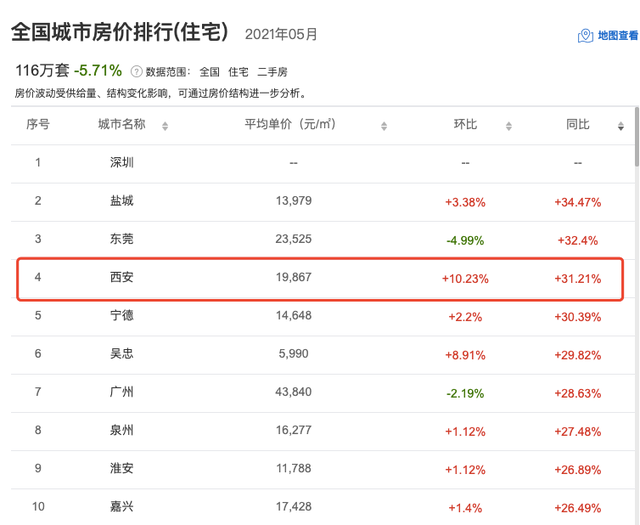The width and height of the screenshot is (640, 525).
Task: Click the 序号 column header
Action: pos(38,124)
